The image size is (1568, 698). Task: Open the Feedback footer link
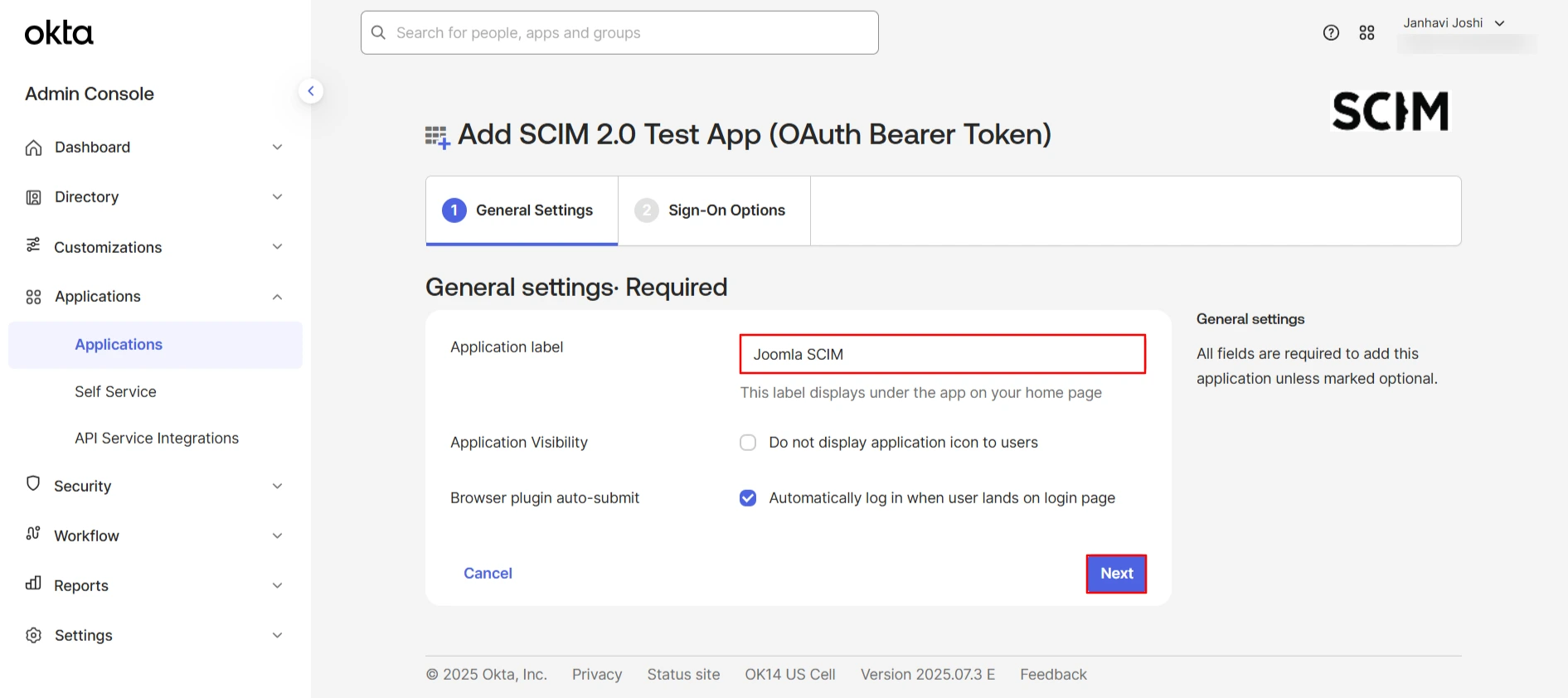tap(1053, 675)
